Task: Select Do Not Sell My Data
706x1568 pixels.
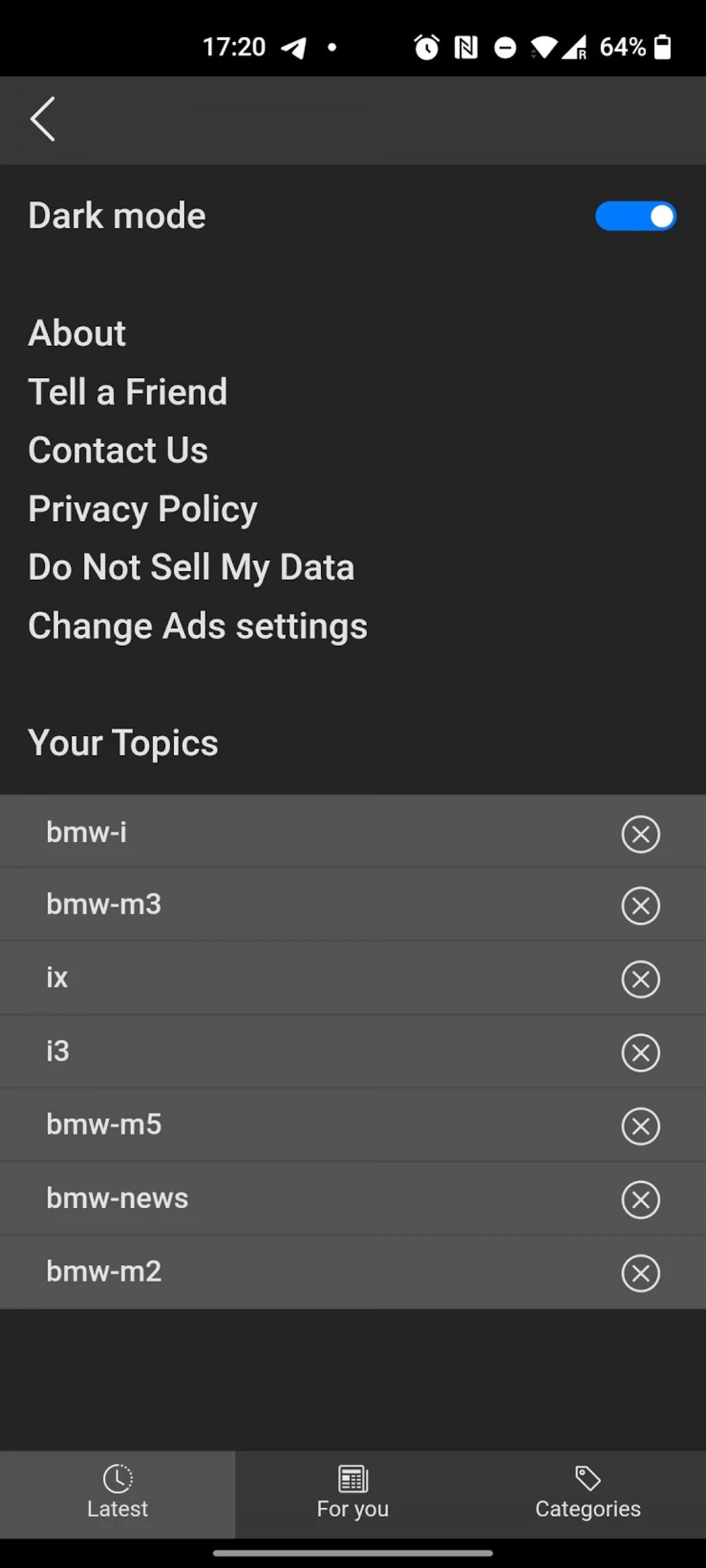Action: click(191, 567)
